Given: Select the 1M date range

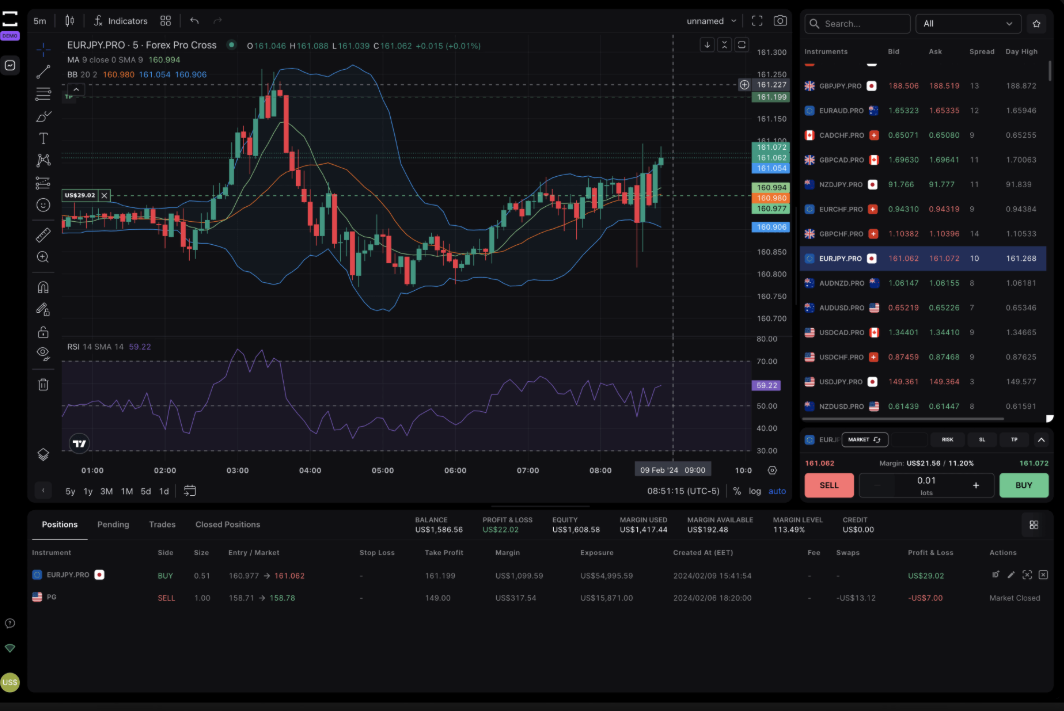Looking at the screenshot, I should click(x=127, y=491).
